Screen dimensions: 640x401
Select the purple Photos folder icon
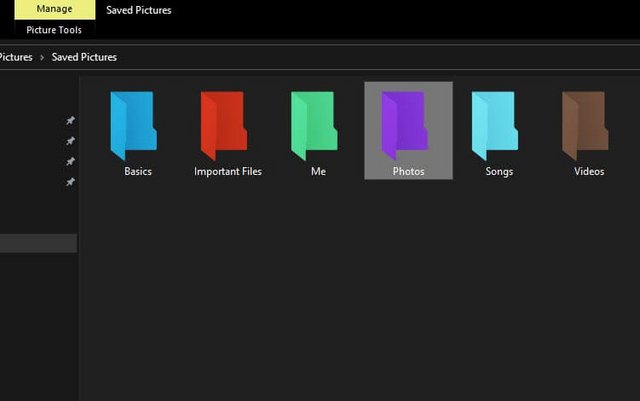404,125
